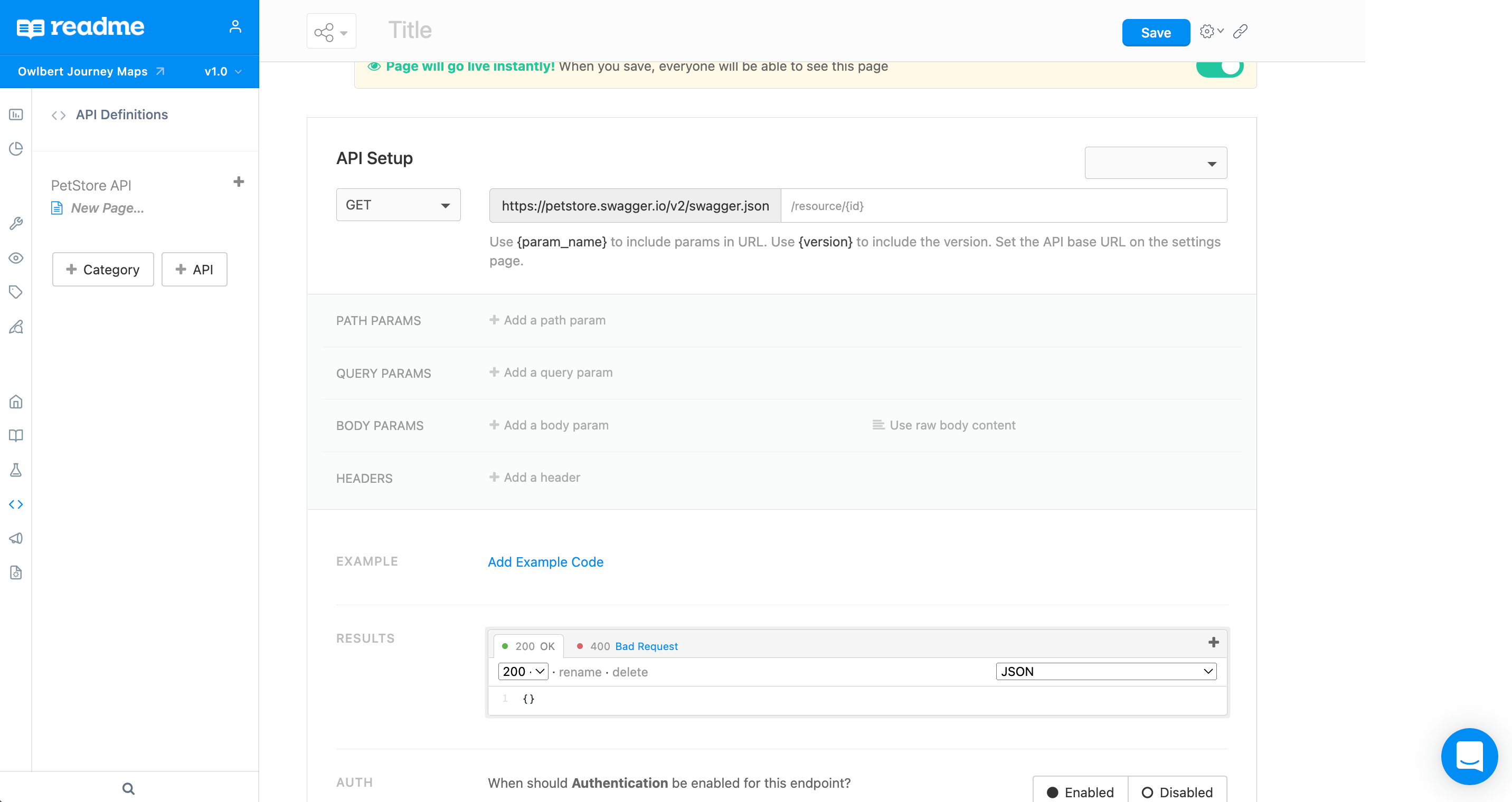Open Guides via the book icon

pyautogui.click(x=16, y=435)
